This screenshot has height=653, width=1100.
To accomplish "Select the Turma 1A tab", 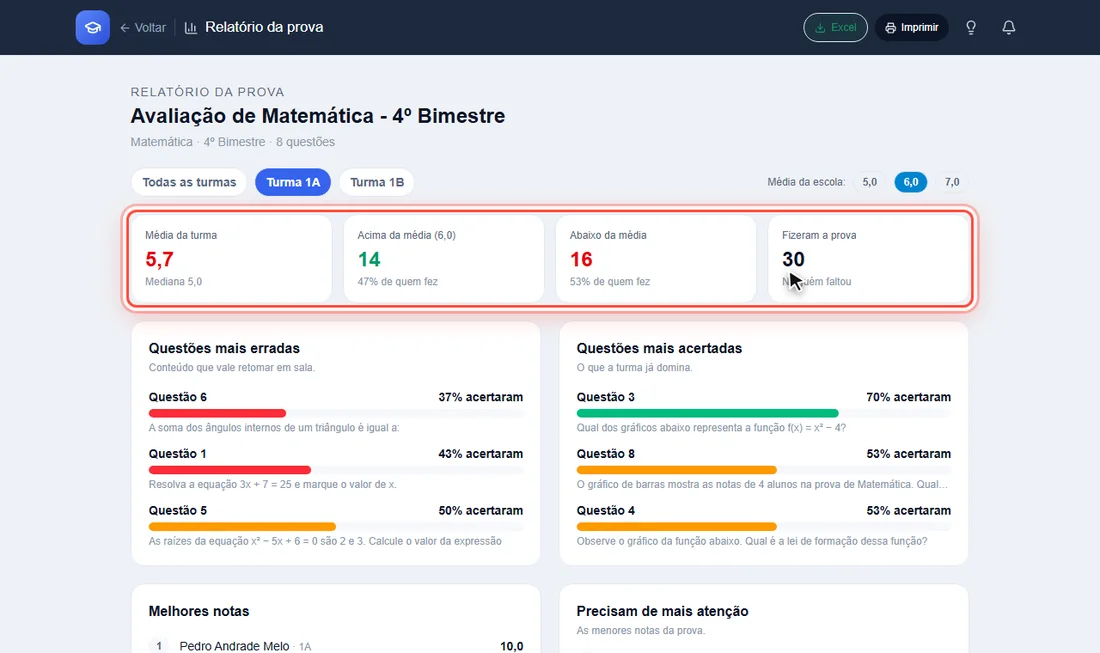I will [293, 182].
